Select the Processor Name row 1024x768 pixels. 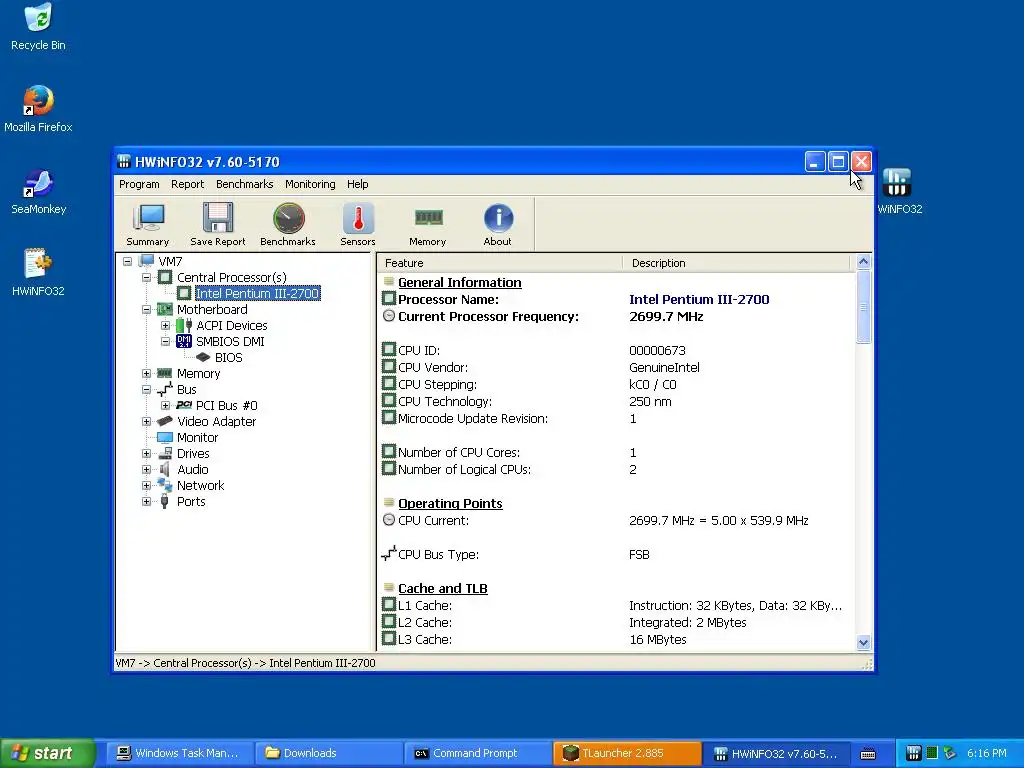point(616,299)
